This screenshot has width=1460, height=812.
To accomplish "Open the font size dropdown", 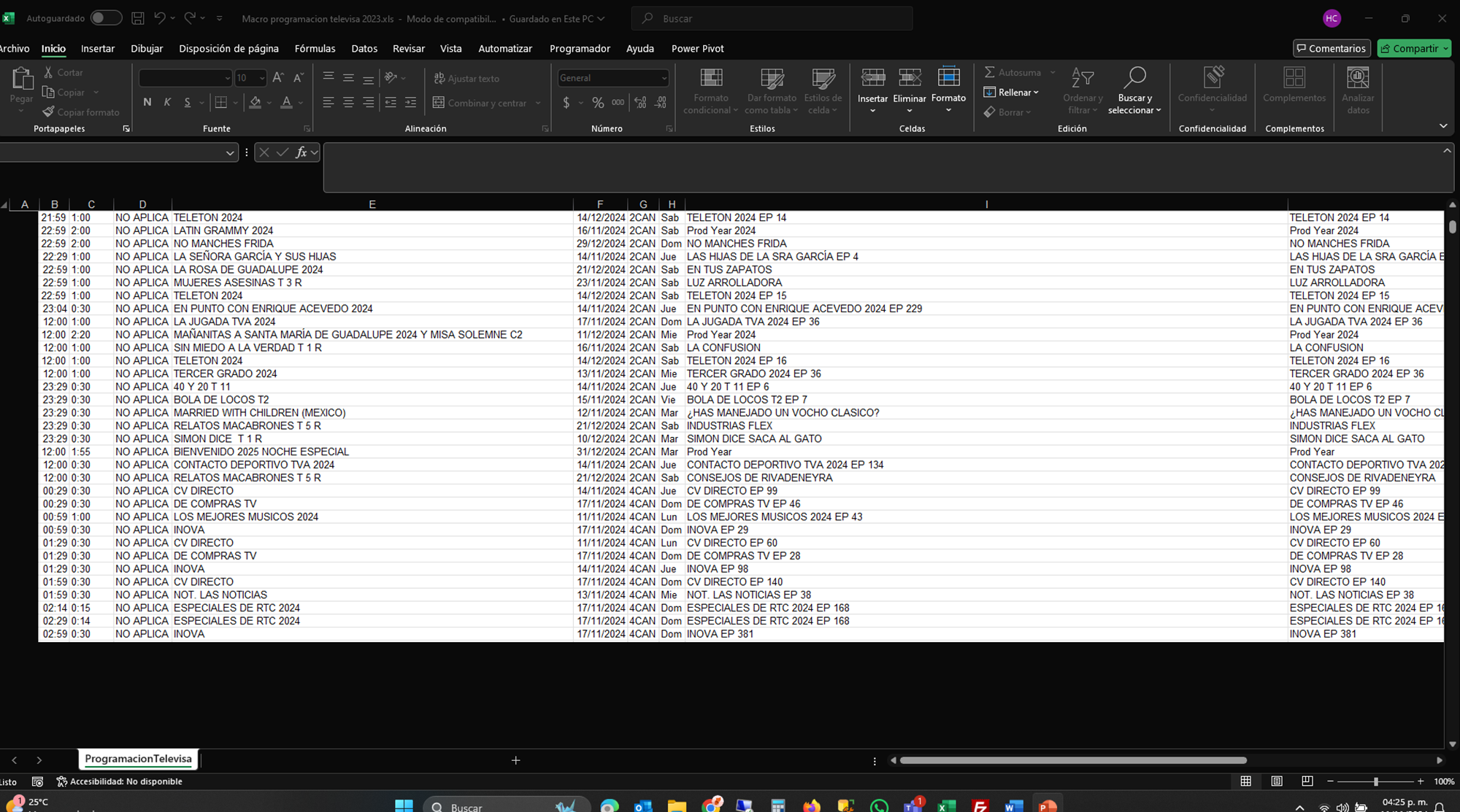I will pos(262,78).
